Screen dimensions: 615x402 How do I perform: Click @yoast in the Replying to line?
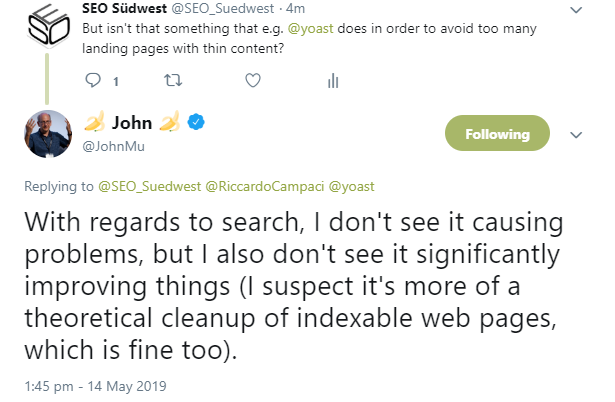[x=351, y=186]
